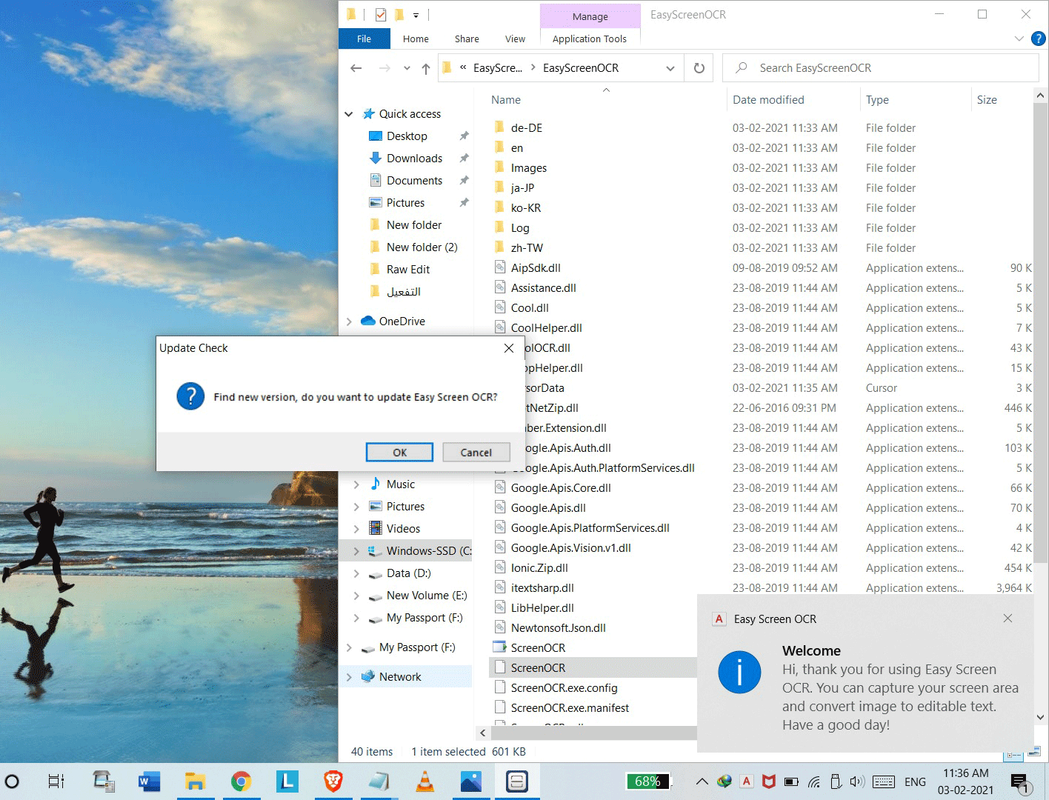This screenshot has width=1049, height=800.
Task: Expand the OneDrive tree node
Action: coord(349,322)
